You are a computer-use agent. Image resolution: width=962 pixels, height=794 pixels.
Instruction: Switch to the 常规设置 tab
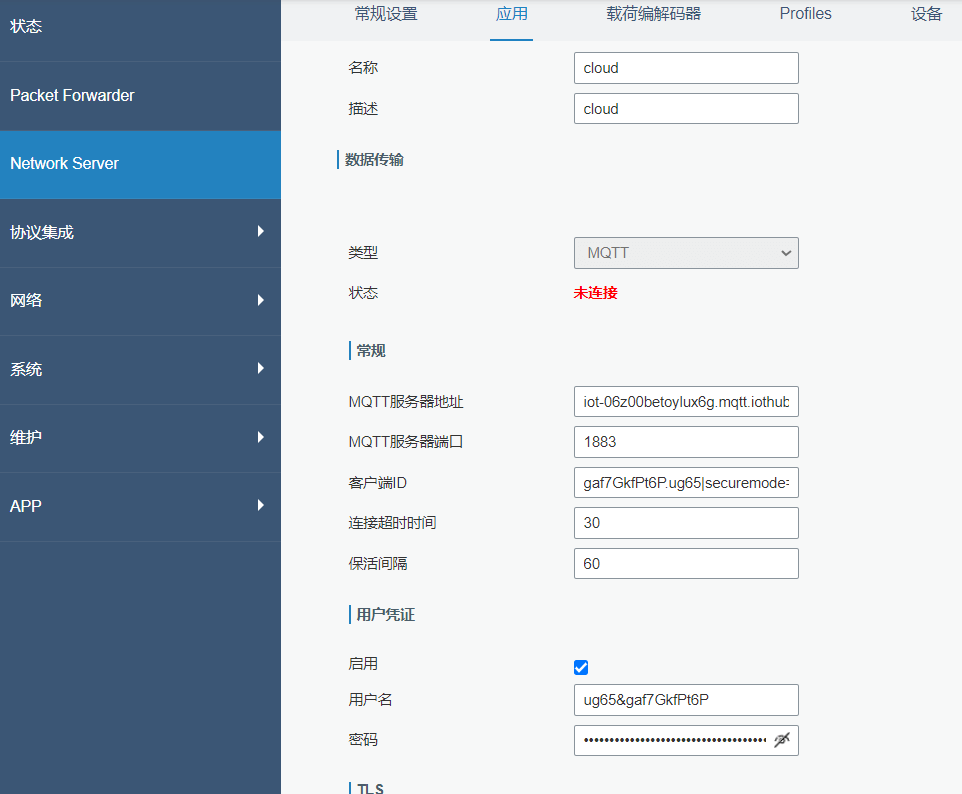[x=386, y=14]
